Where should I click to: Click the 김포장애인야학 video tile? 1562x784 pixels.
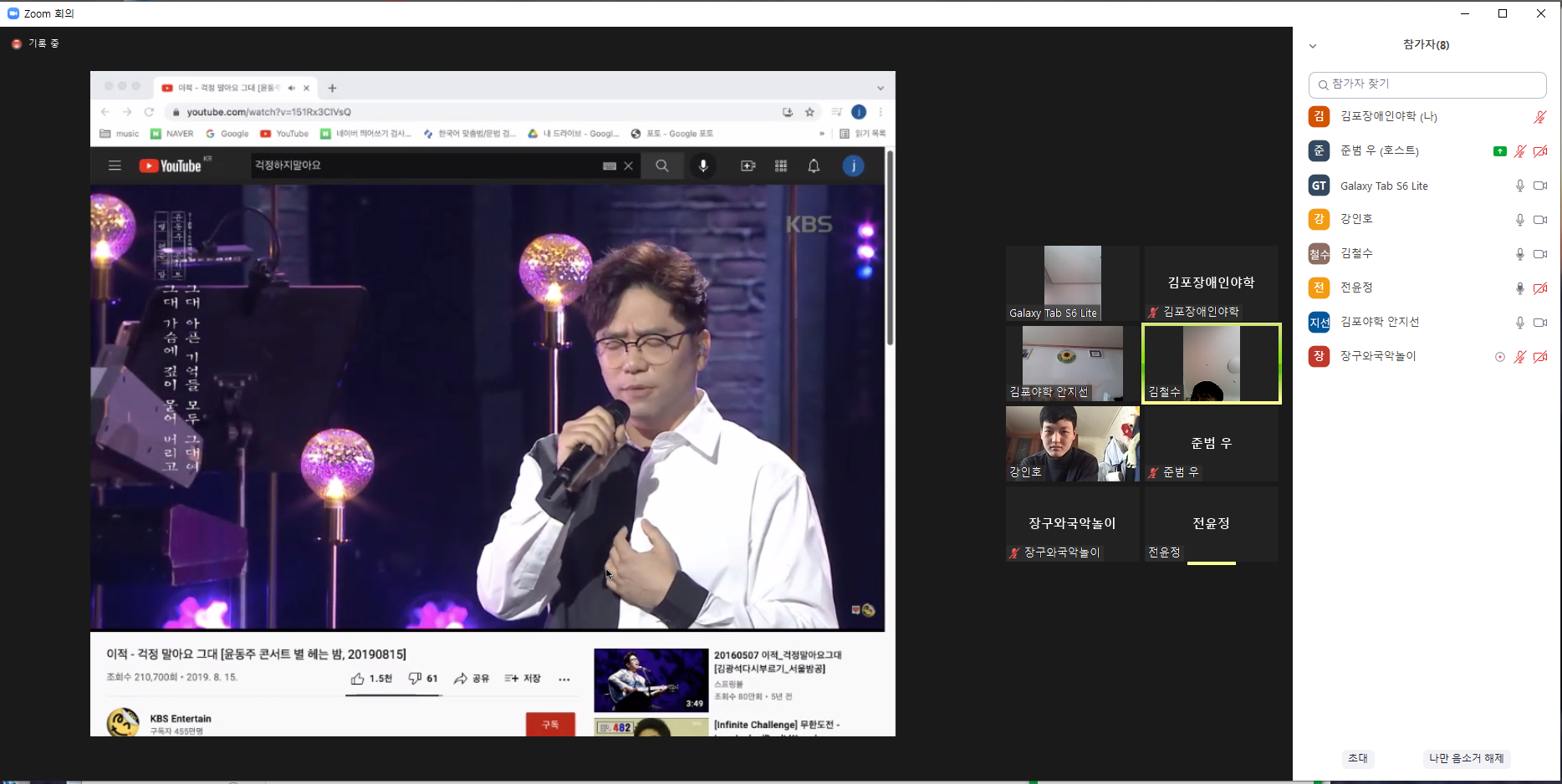(x=1212, y=283)
